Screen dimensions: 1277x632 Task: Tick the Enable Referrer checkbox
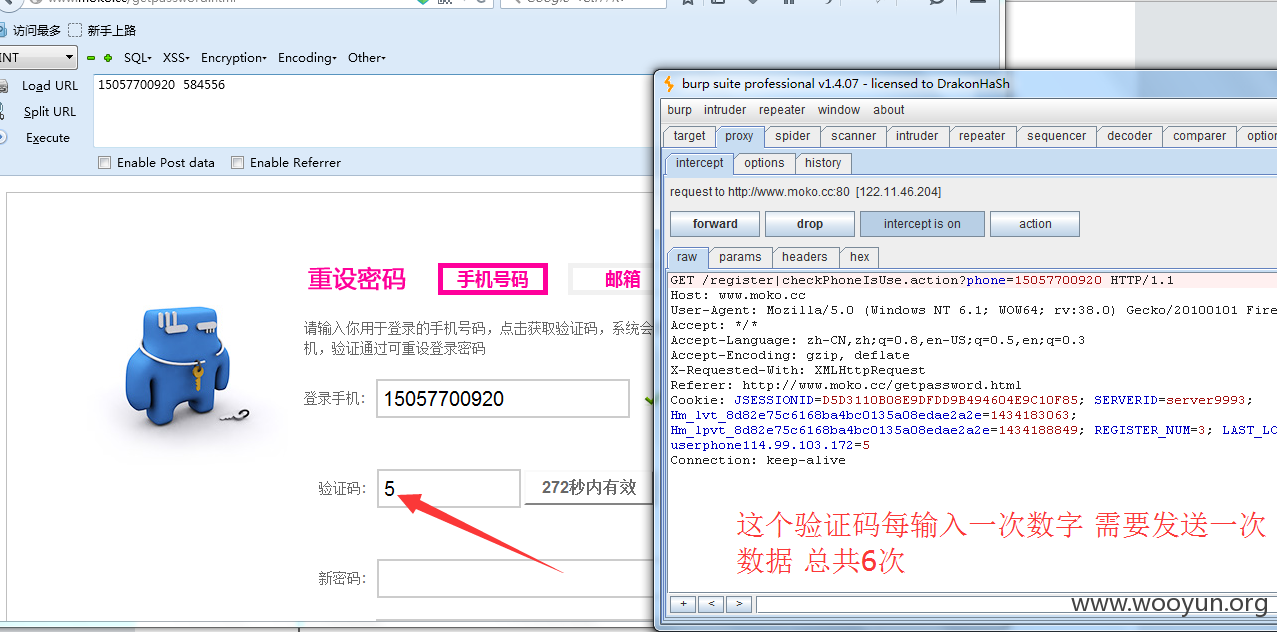point(238,162)
